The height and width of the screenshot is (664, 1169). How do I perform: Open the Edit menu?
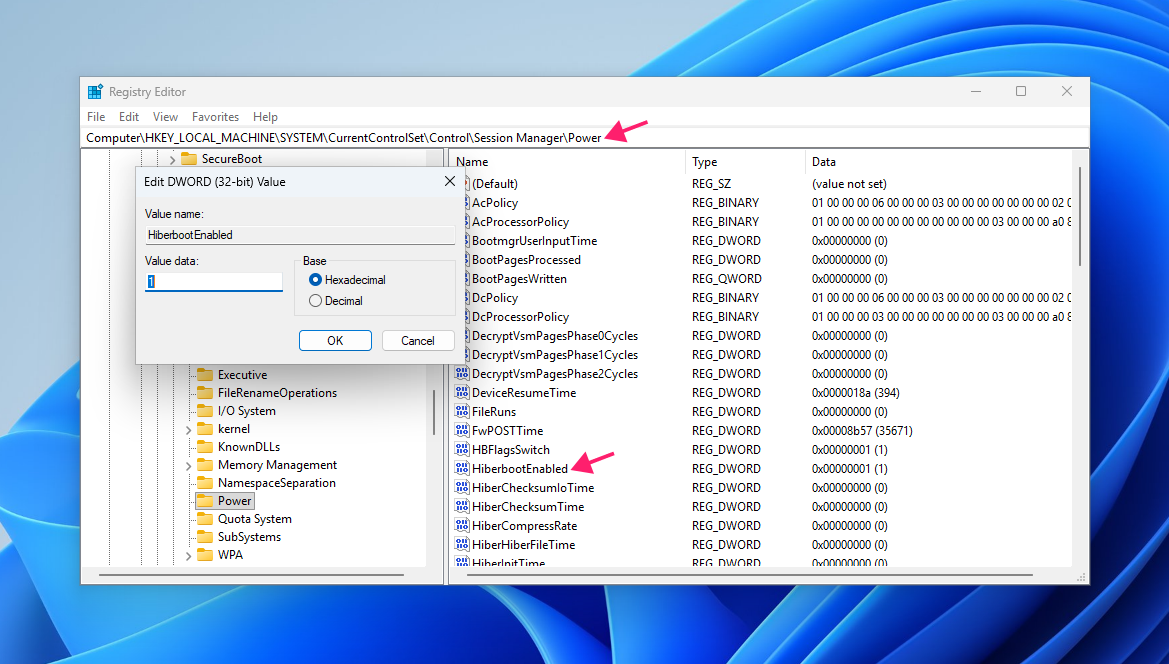[129, 116]
